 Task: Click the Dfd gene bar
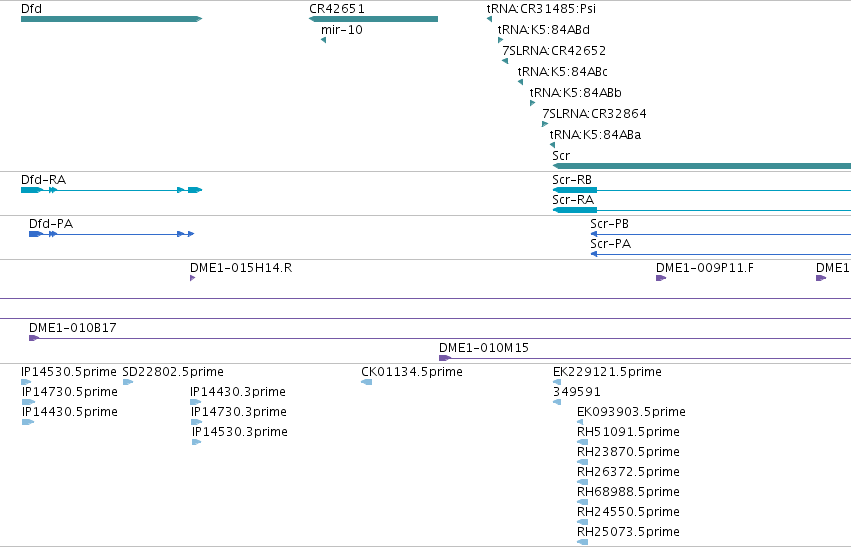coord(111,19)
